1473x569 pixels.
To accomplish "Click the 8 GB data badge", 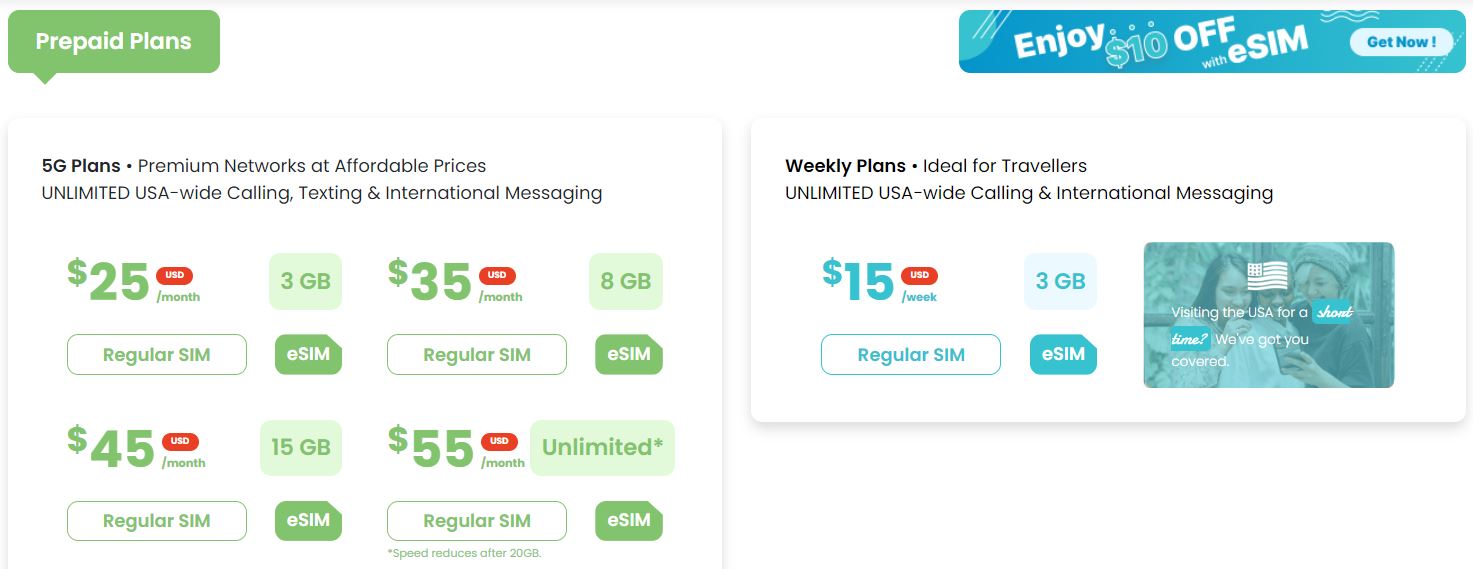I will [626, 281].
